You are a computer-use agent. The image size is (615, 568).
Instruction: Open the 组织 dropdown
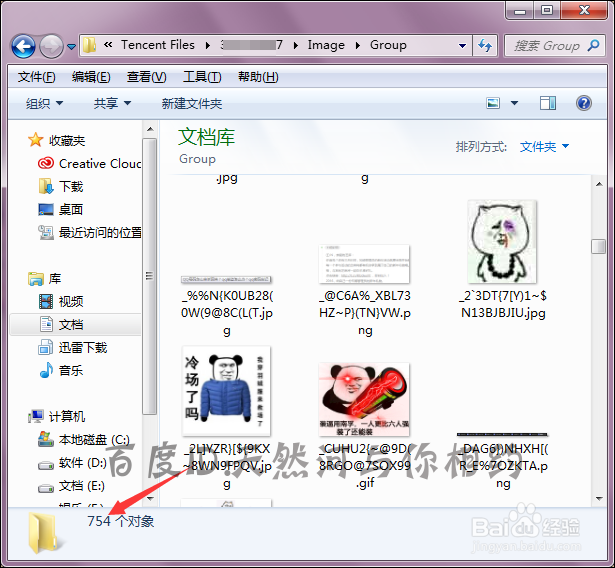(x=44, y=104)
